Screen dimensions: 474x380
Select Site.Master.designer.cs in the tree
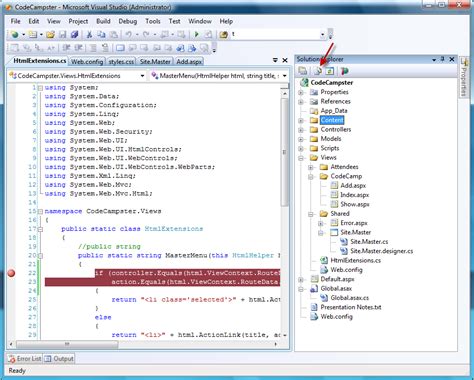tap(381, 251)
